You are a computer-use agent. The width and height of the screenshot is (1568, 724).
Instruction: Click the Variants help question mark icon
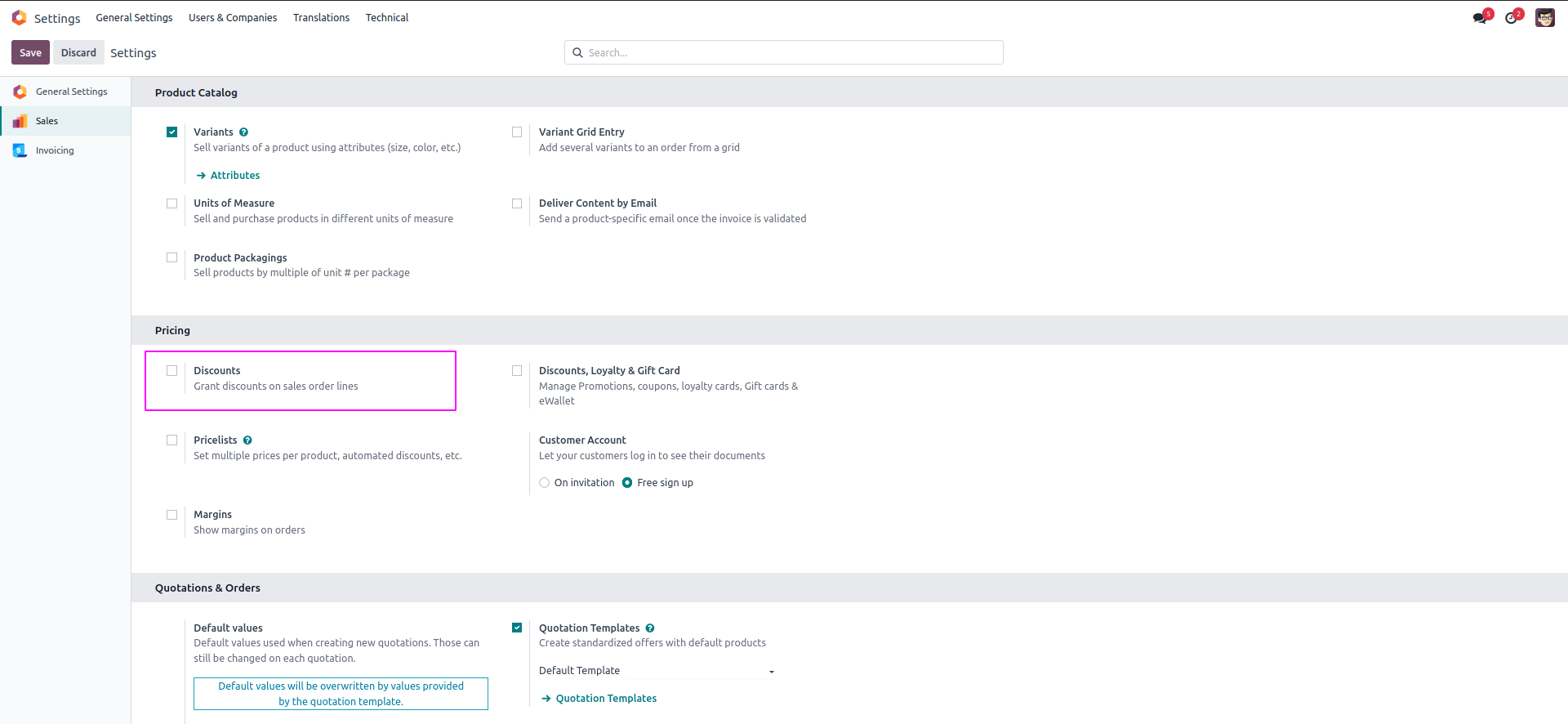tap(244, 132)
